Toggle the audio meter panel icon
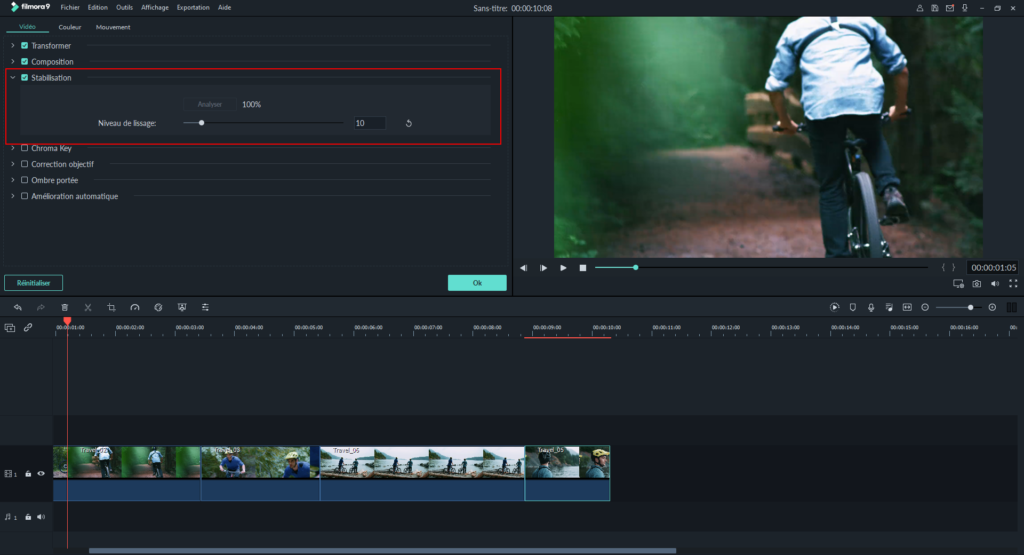The height and width of the screenshot is (555, 1024). tap(1011, 308)
